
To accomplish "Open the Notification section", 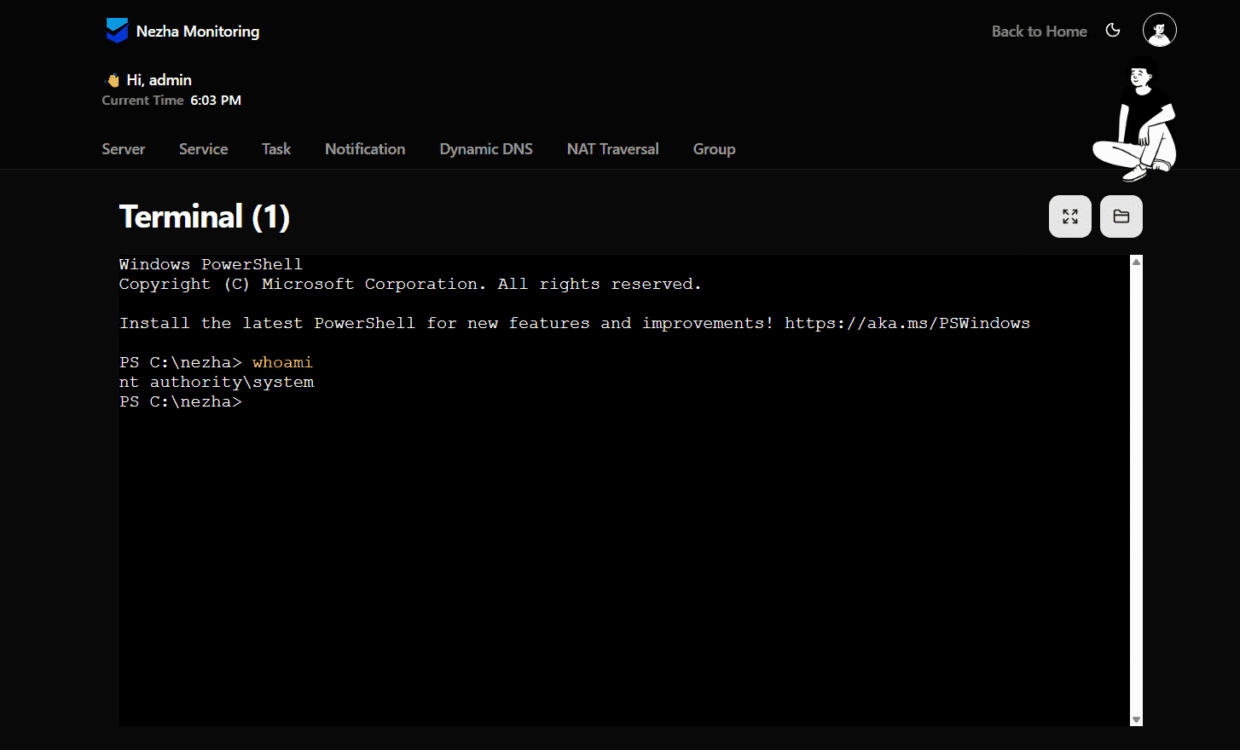I will tap(365, 148).
